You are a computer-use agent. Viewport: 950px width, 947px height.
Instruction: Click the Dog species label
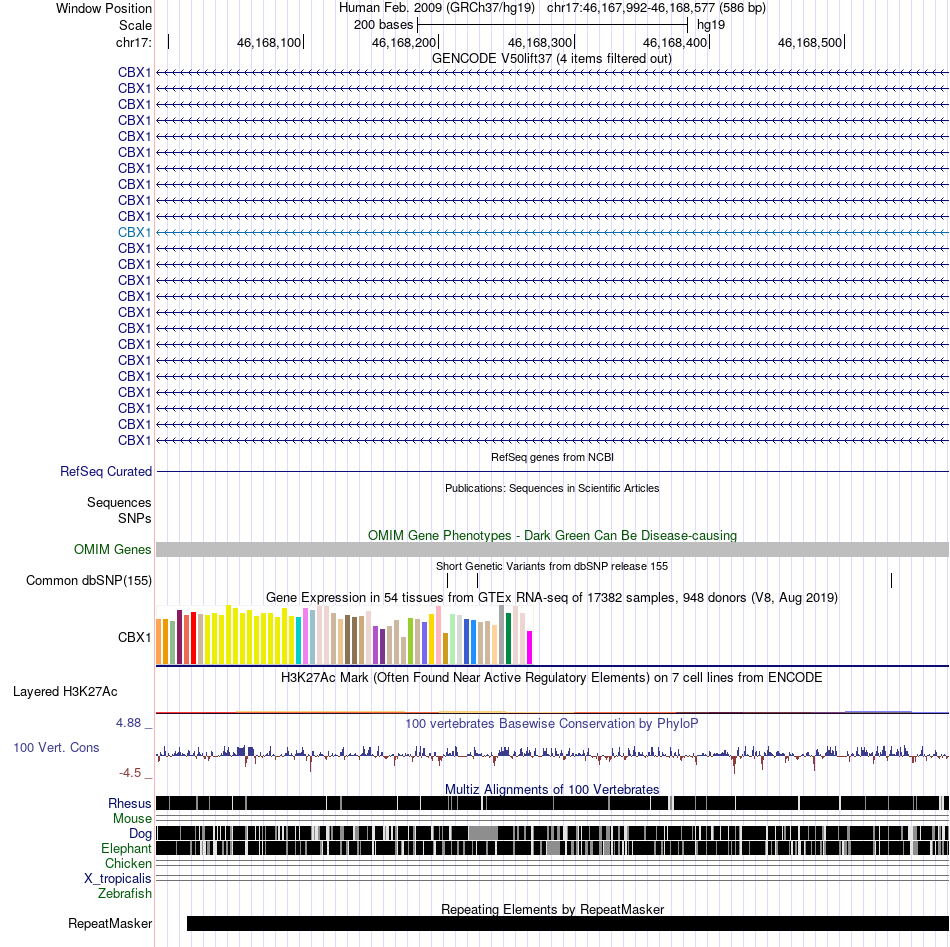[140, 834]
